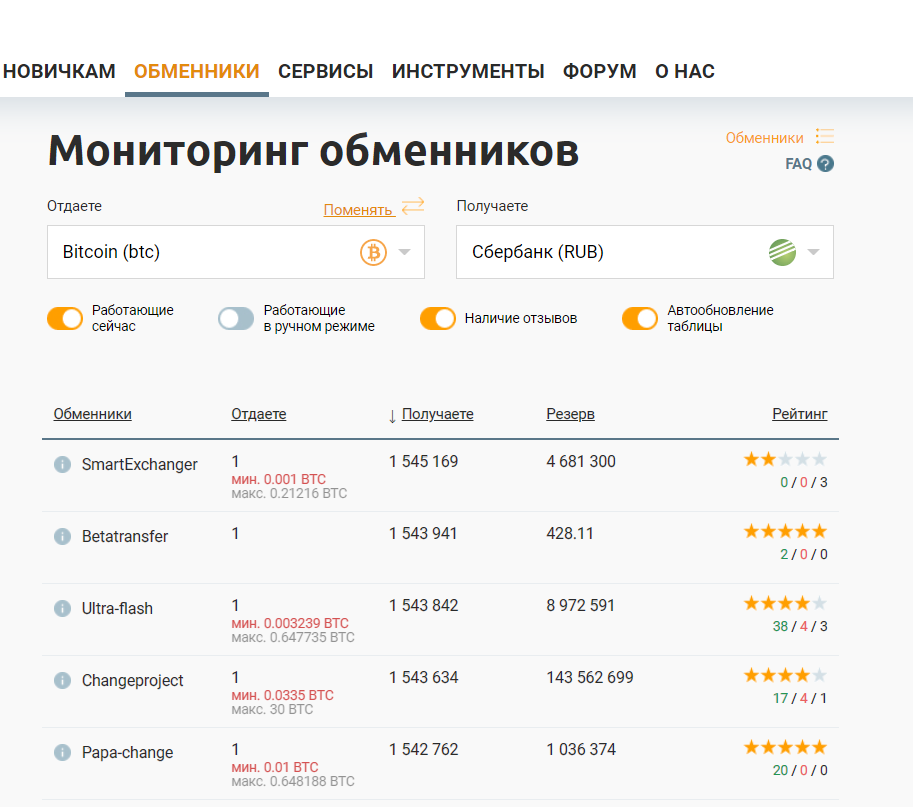Open the Bitcoin (btc) currency dropdown arrow
This screenshot has height=807, width=913.
click(405, 252)
